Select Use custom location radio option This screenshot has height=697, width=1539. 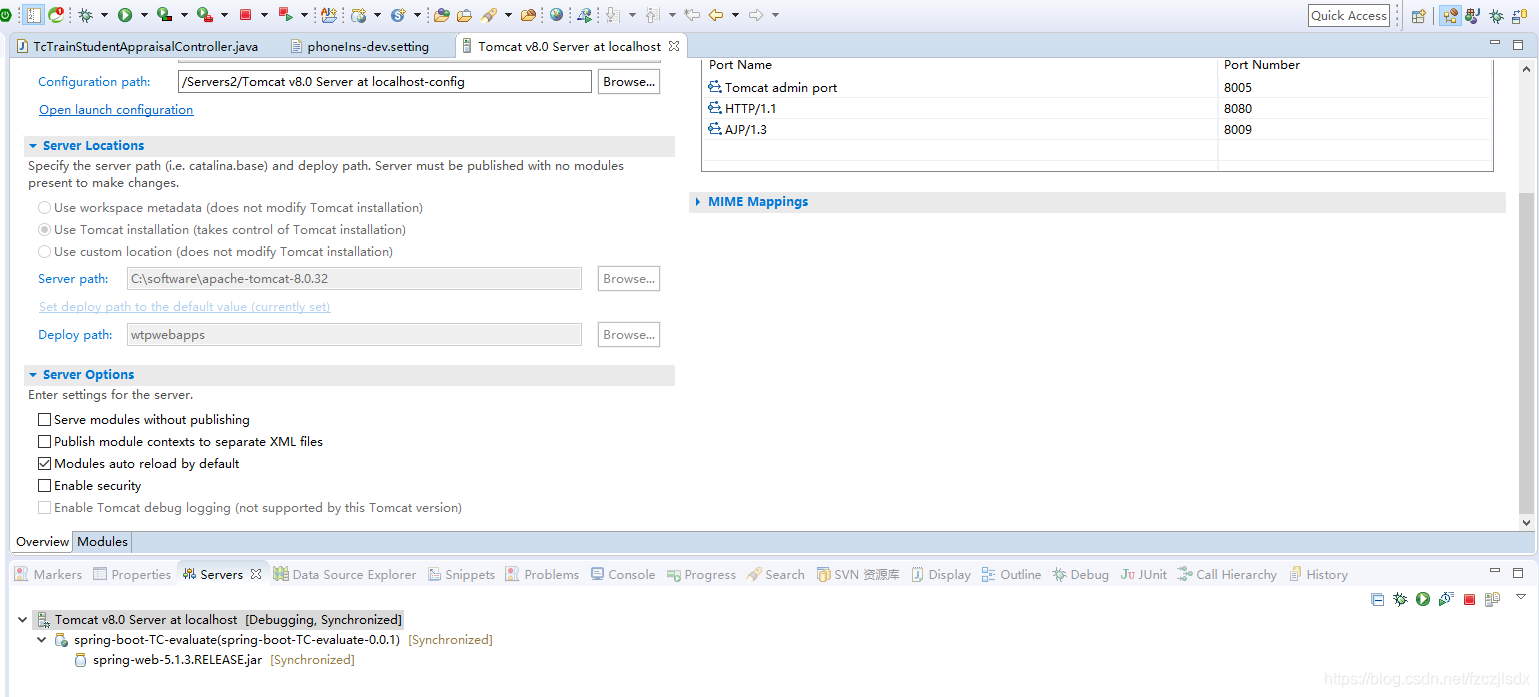coord(44,252)
